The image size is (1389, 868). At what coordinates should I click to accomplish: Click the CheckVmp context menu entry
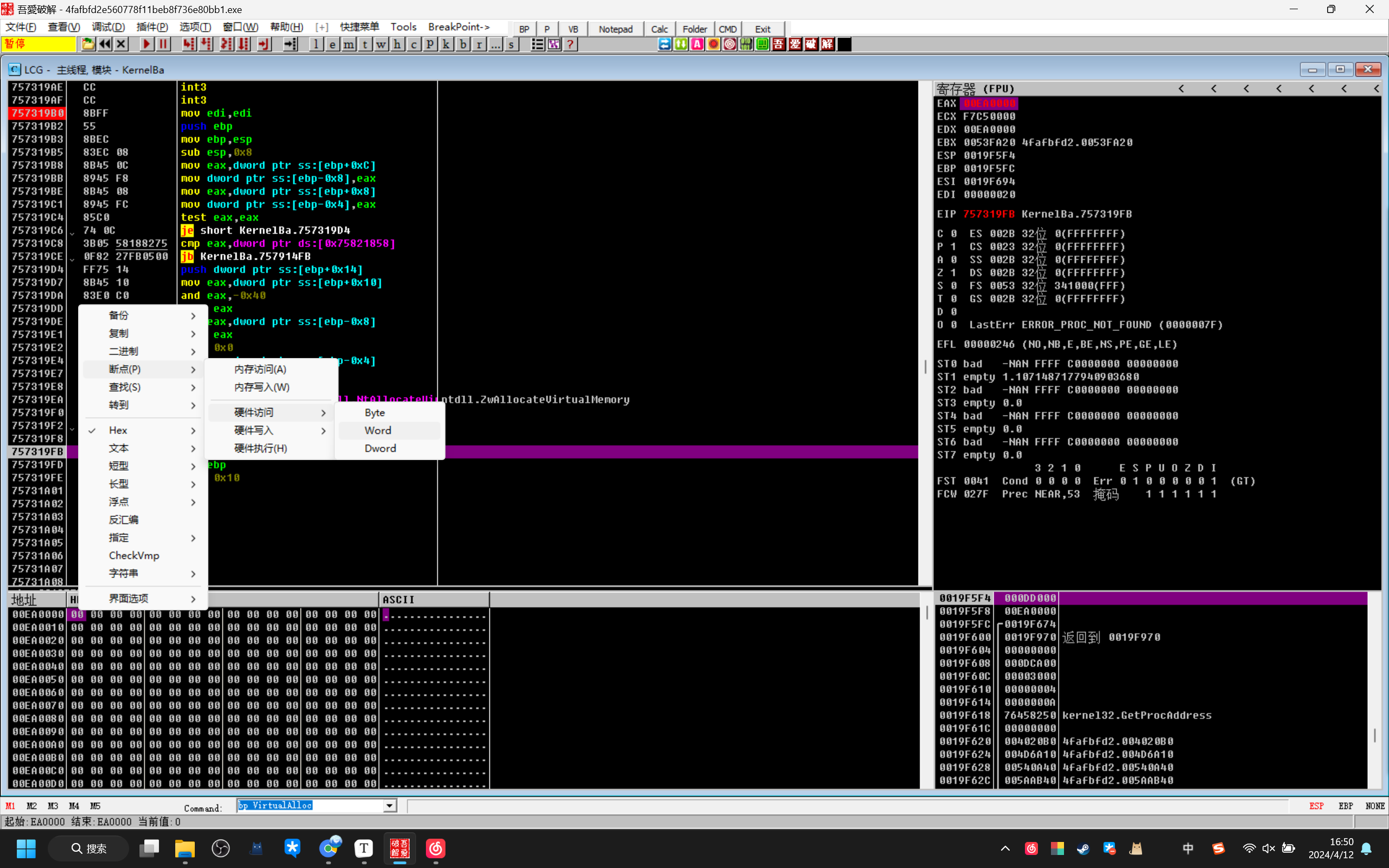pyautogui.click(x=143, y=555)
